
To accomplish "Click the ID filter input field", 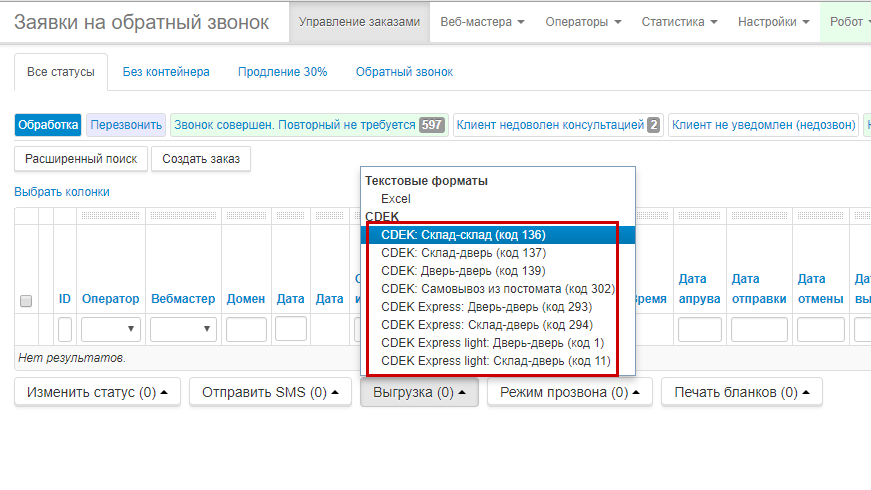I will pos(65,329).
